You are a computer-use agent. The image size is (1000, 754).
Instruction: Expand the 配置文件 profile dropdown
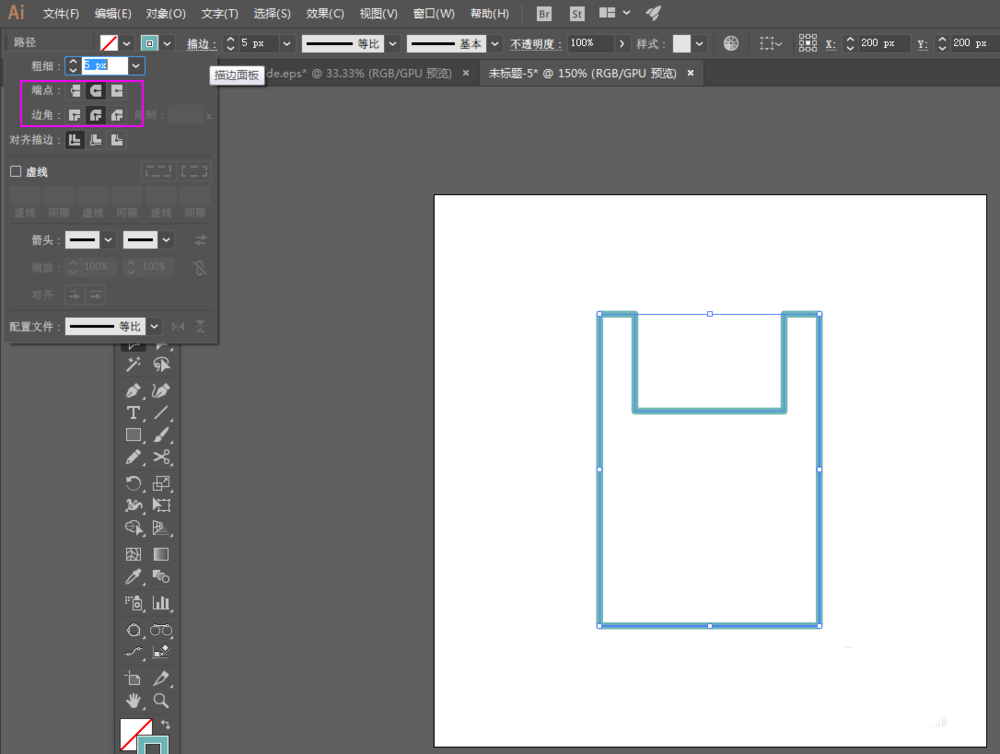click(154, 326)
